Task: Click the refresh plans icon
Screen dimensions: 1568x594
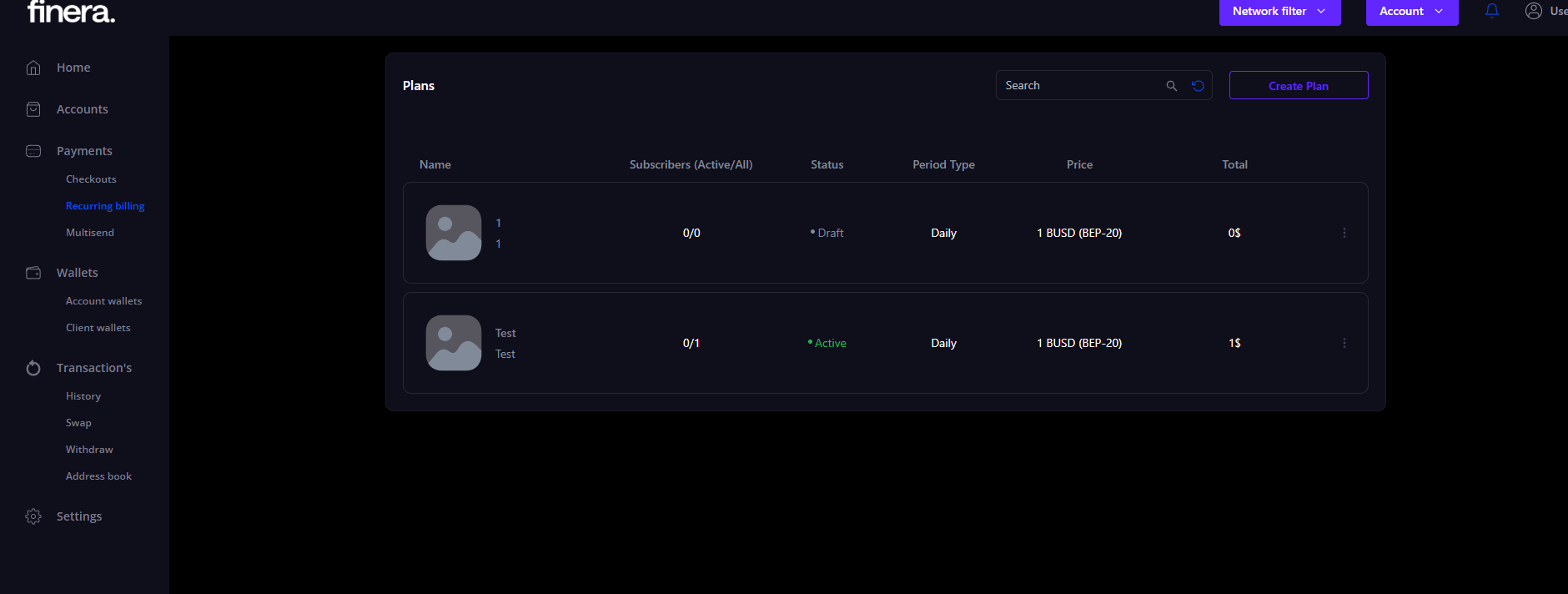Action: 1198,86
